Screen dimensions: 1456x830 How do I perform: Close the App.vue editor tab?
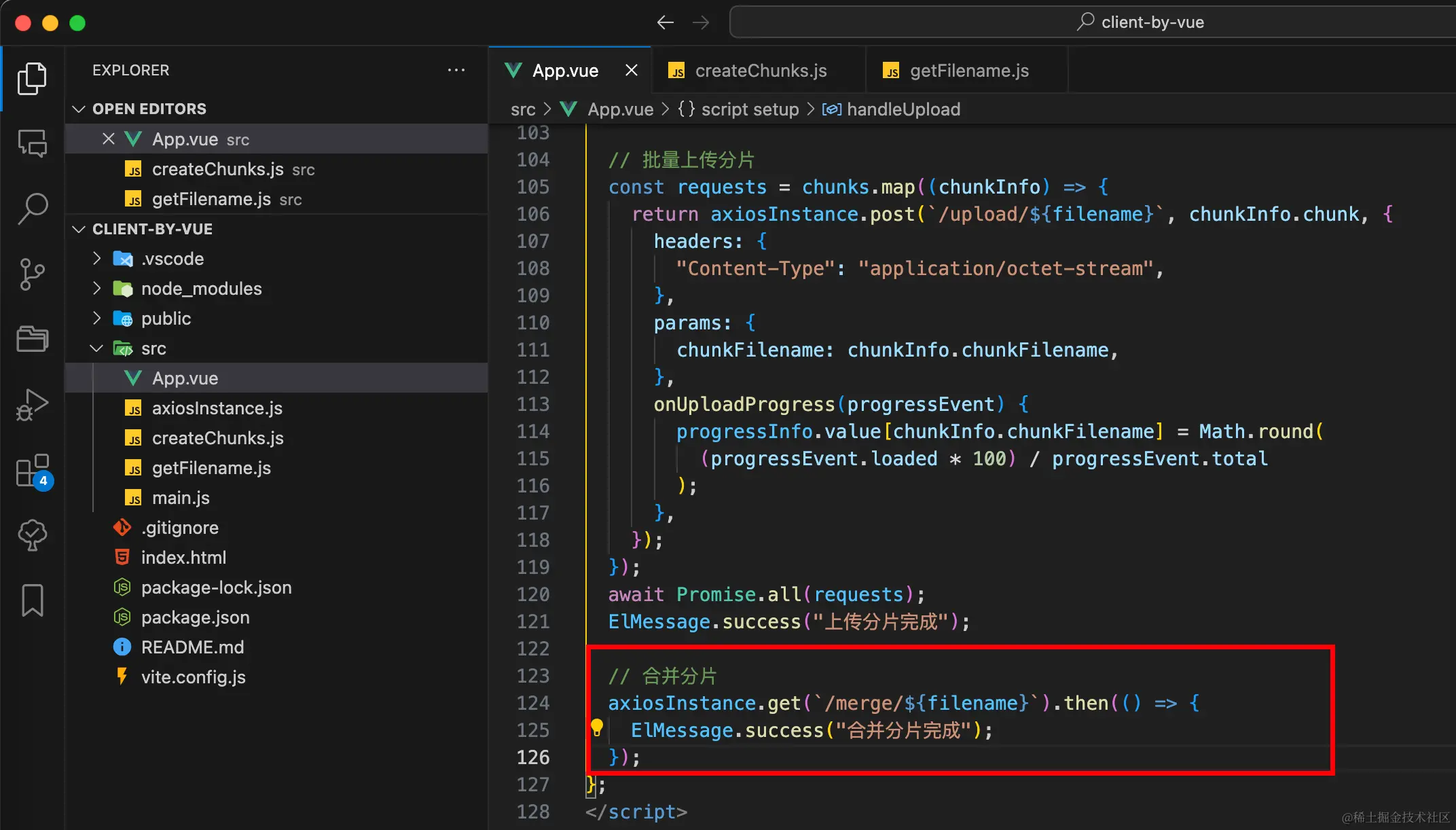pyautogui.click(x=631, y=71)
